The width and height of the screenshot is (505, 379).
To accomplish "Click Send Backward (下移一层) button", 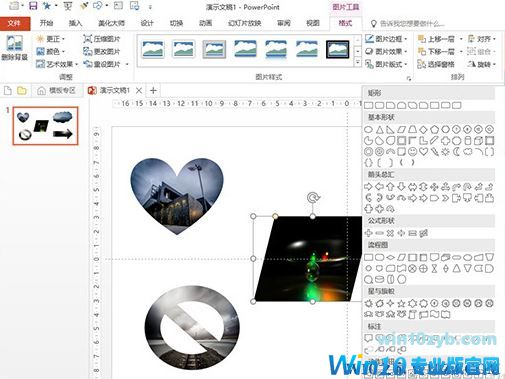I will pos(437,51).
